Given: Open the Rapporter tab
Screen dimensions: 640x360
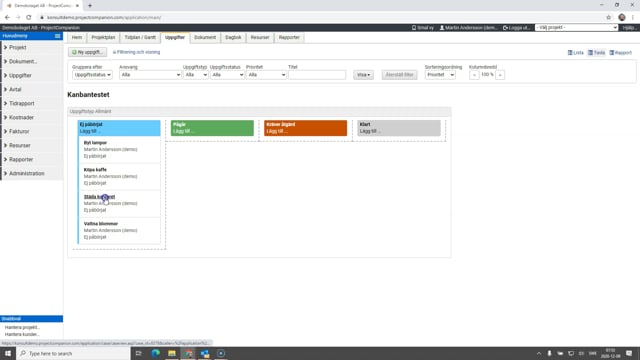Looking at the screenshot, I should 289,38.
